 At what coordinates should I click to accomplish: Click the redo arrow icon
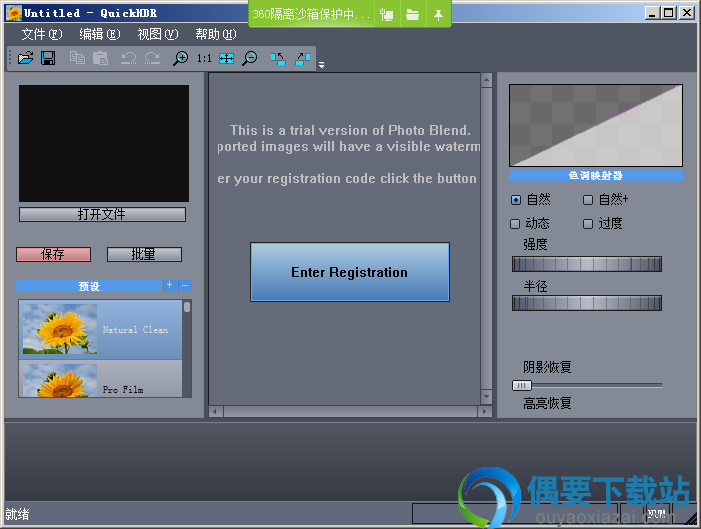click(x=152, y=58)
